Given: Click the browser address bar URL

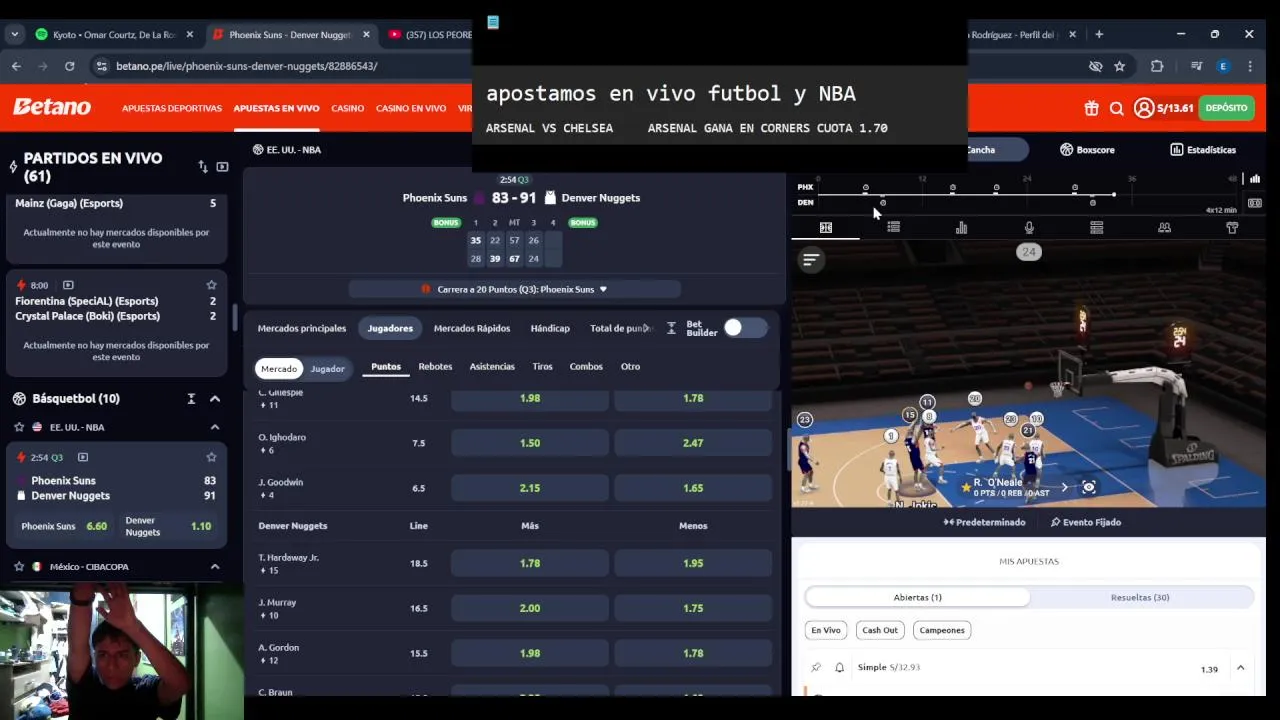Looking at the screenshot, I should (246, 66).
